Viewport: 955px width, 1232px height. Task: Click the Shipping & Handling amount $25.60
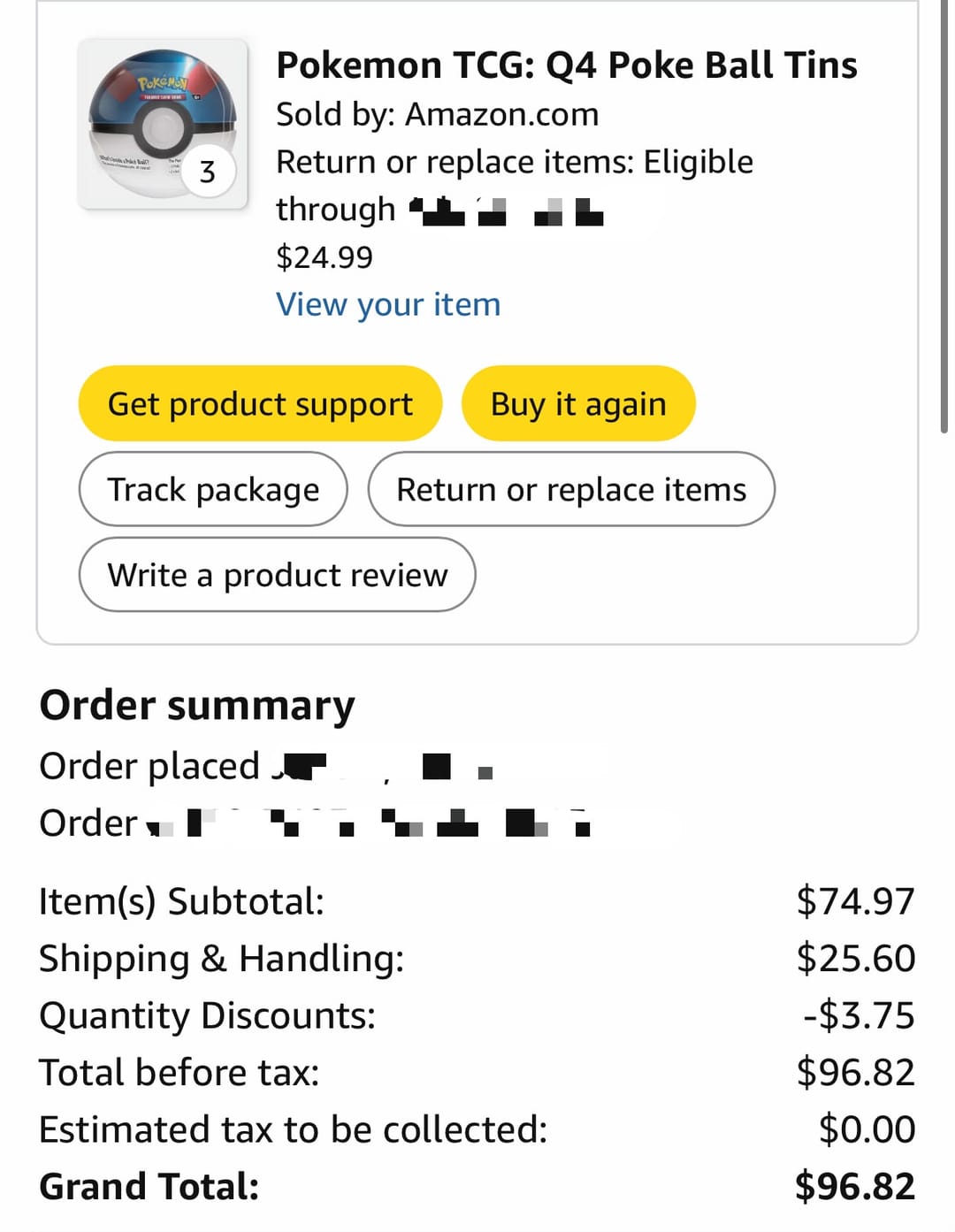click(x=855, y=958)
